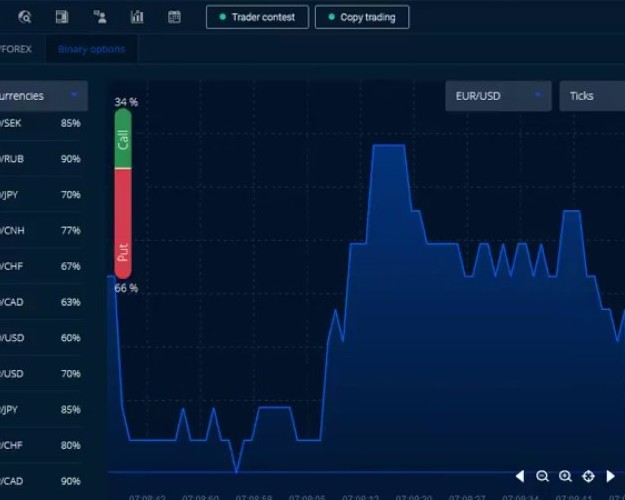The image size is (625, 500).
Task: Open the bar chart statistics icon
Action: (137, 17)
